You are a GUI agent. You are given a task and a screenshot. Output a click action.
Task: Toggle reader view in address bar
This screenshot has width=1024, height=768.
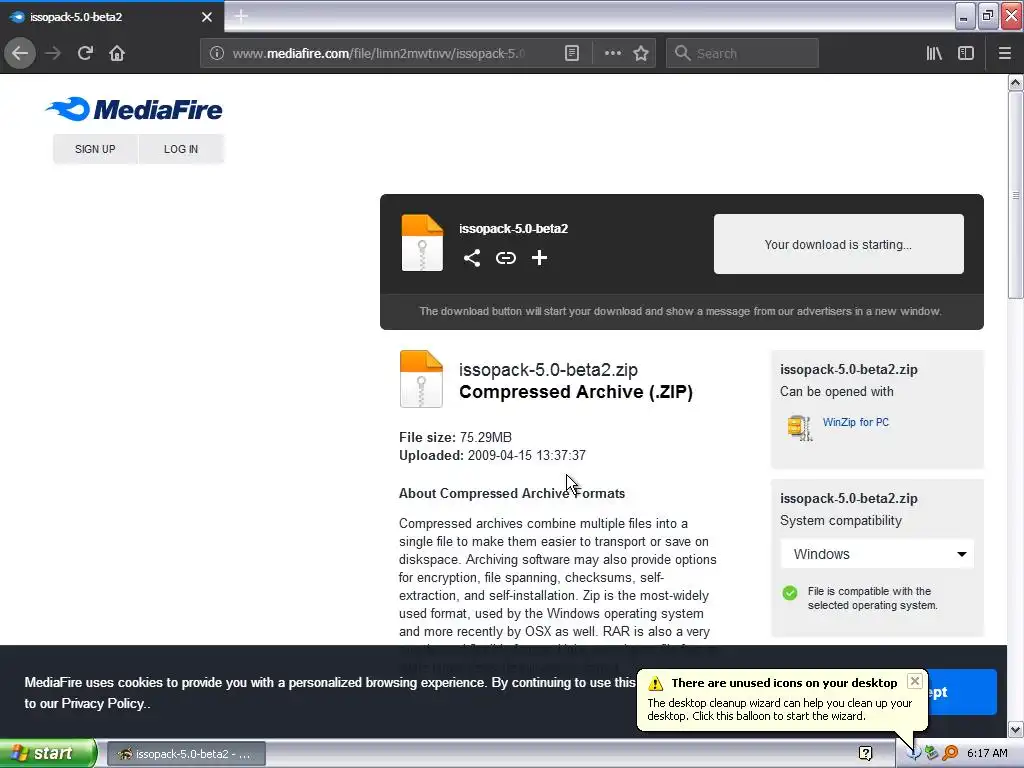(x=571, y=53)
